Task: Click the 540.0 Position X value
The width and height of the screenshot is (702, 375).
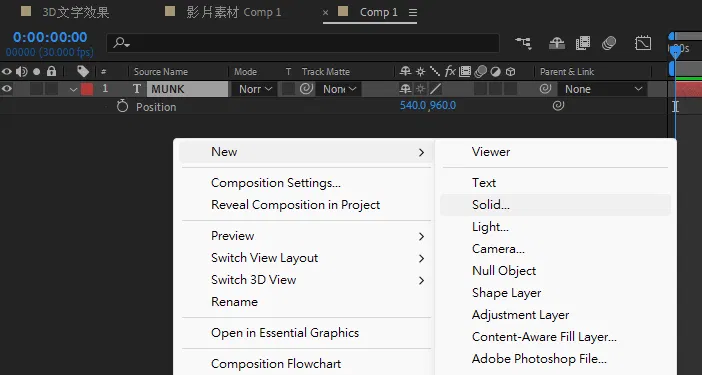Action: pos(412,106)
